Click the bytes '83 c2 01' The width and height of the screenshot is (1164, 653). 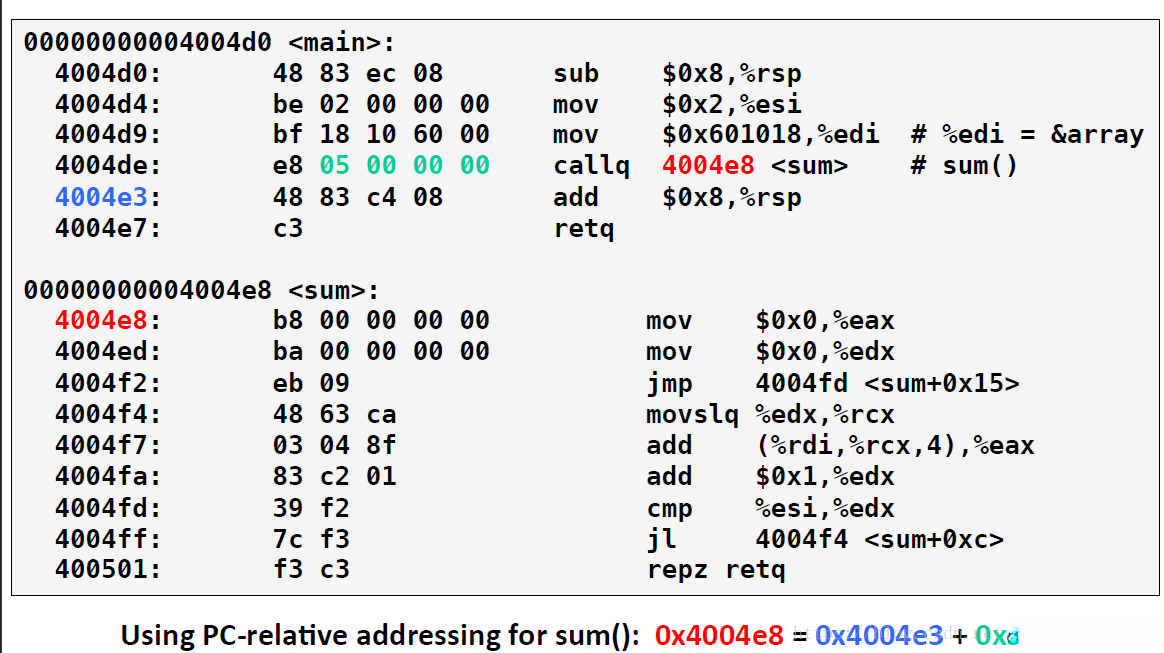pos(335,476)
